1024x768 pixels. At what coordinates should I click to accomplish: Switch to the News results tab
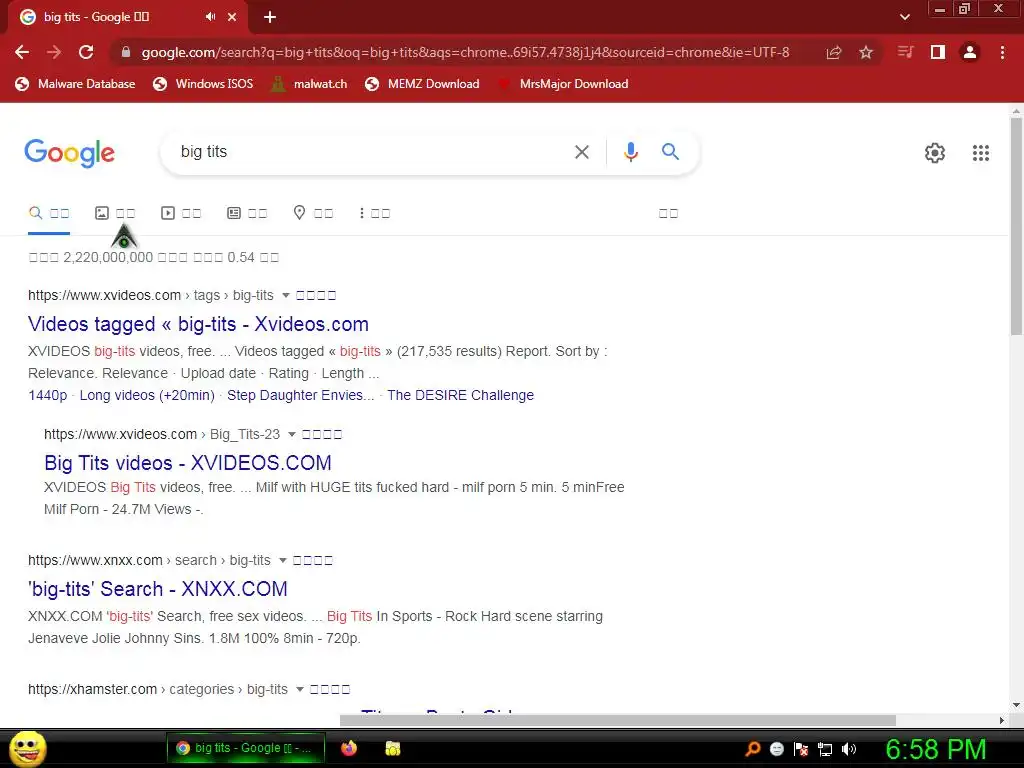[x=247, y=214]
